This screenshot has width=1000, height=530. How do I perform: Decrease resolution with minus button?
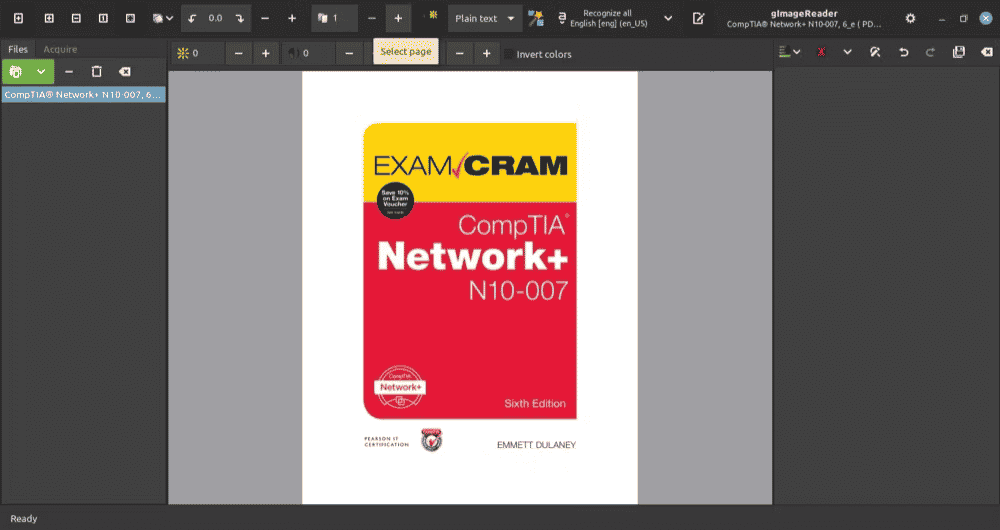click(459, 54)
